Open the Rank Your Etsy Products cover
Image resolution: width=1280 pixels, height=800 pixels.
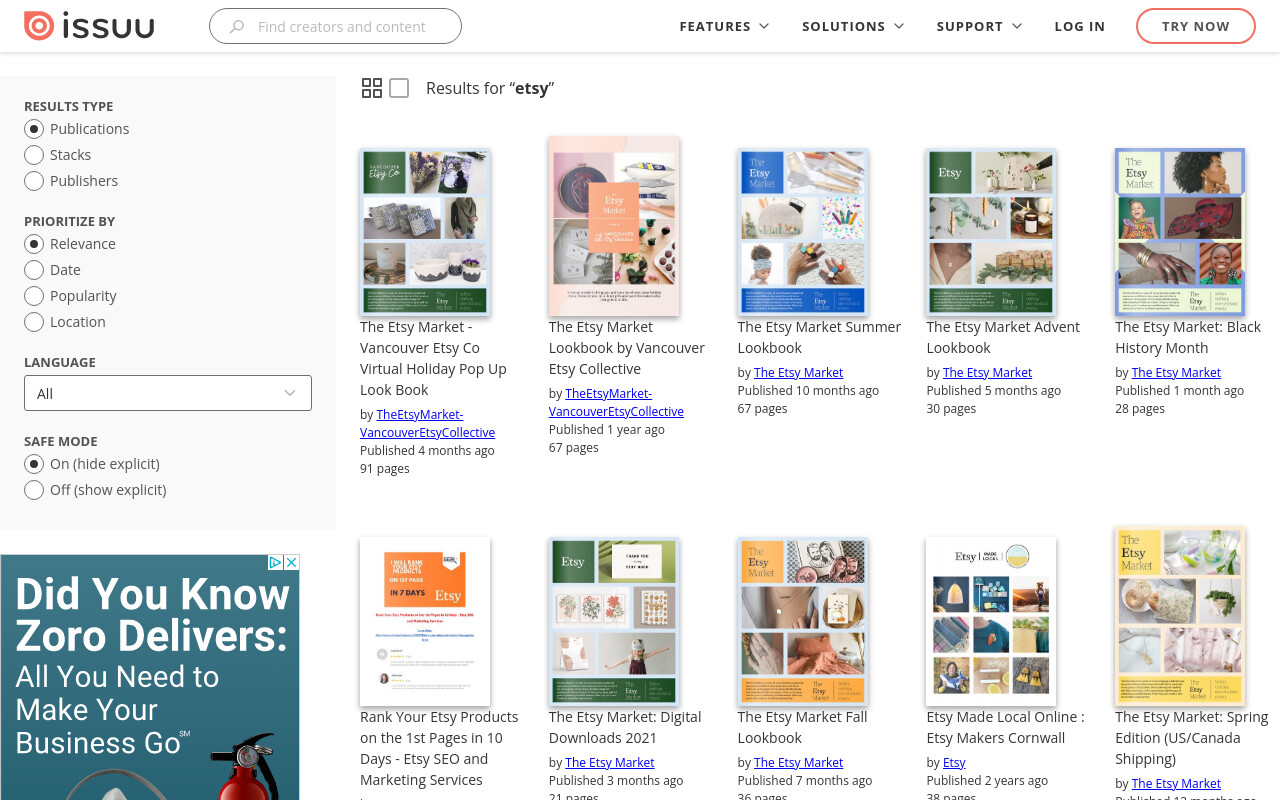coord(425,622)
